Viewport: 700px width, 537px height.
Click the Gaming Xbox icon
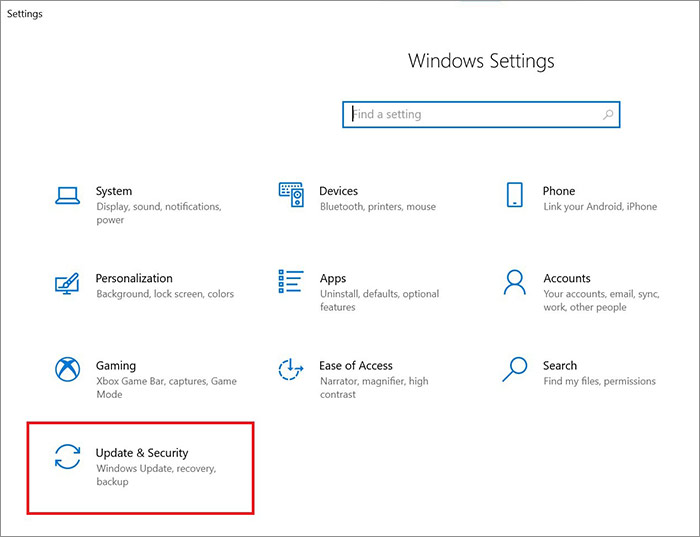pos(67,369)
